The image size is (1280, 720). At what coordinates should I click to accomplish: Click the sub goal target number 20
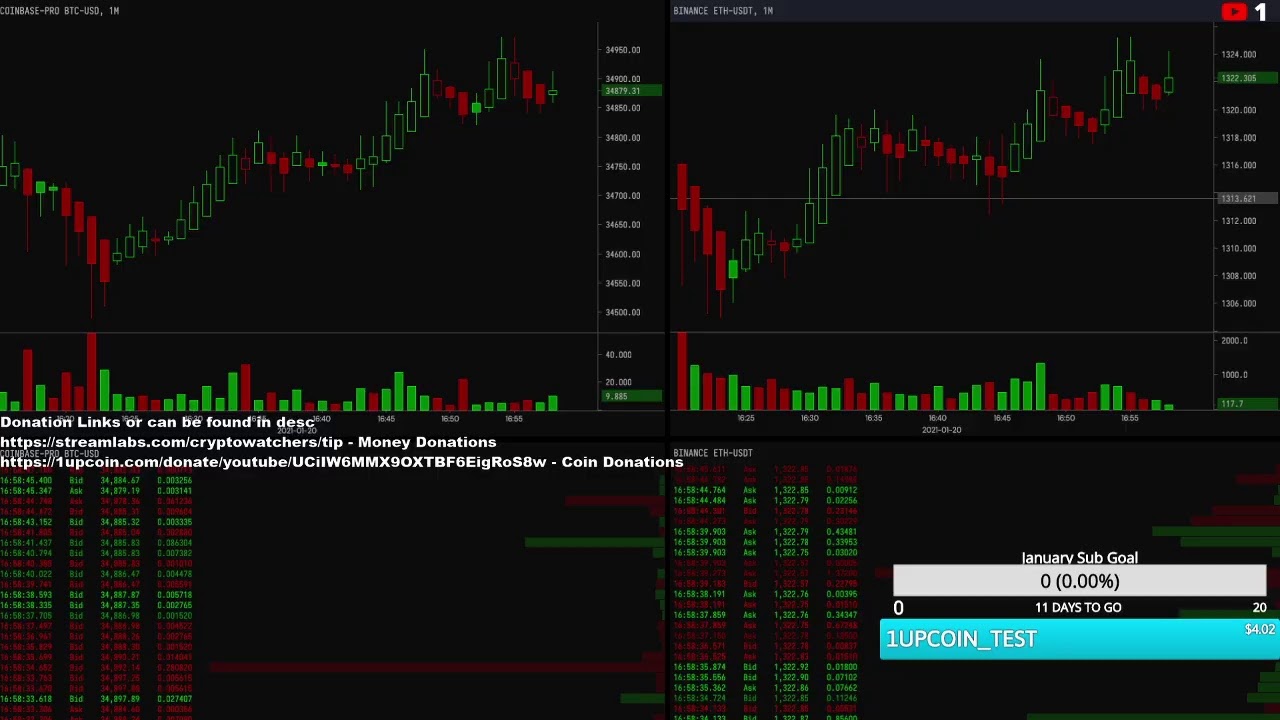(1259, 607)
